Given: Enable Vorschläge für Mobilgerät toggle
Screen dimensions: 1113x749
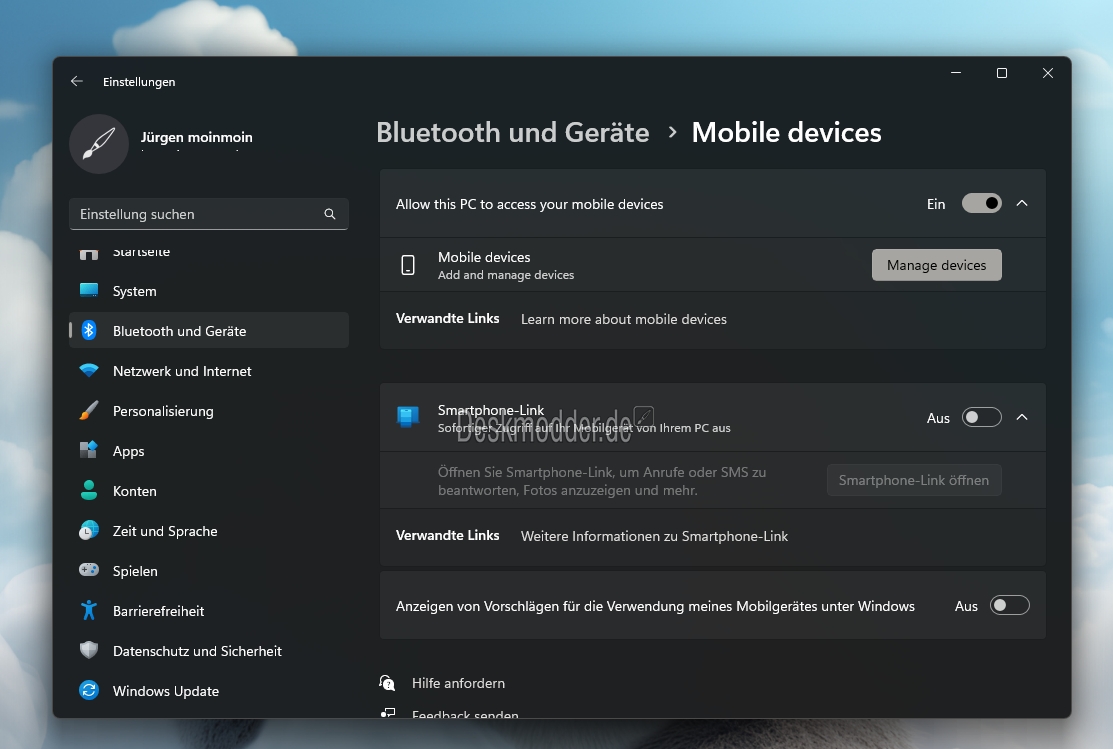Looking at the screenshot, I should pyautogui.click(x=1009, y=606).
